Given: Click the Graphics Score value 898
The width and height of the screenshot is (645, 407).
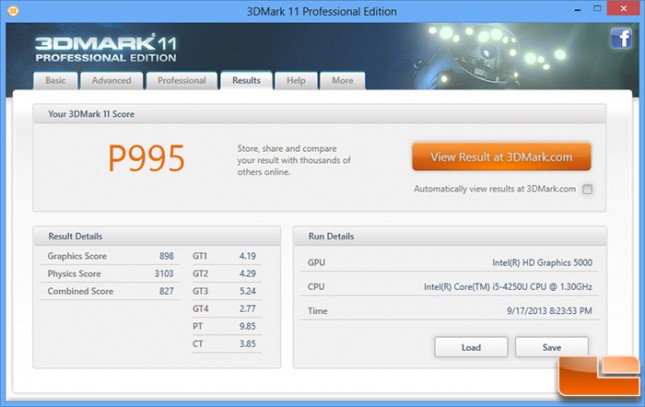Looking at the screenshot, I should 167,256.
